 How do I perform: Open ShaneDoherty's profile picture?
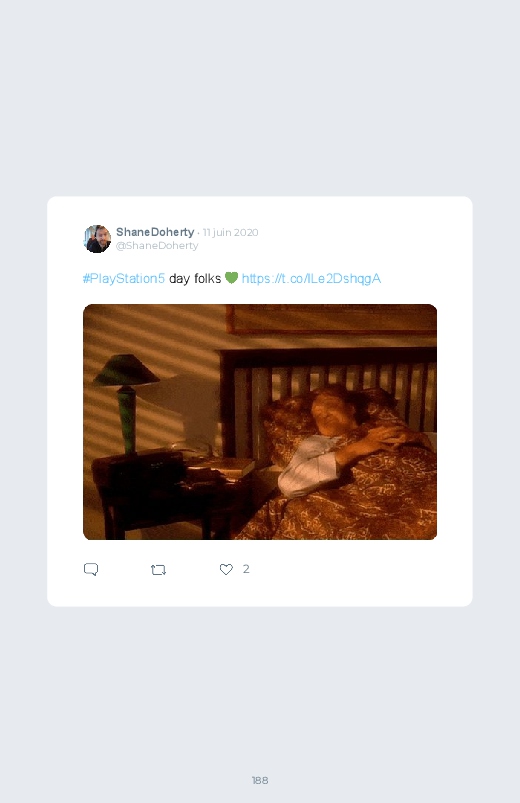coord(97,239)
